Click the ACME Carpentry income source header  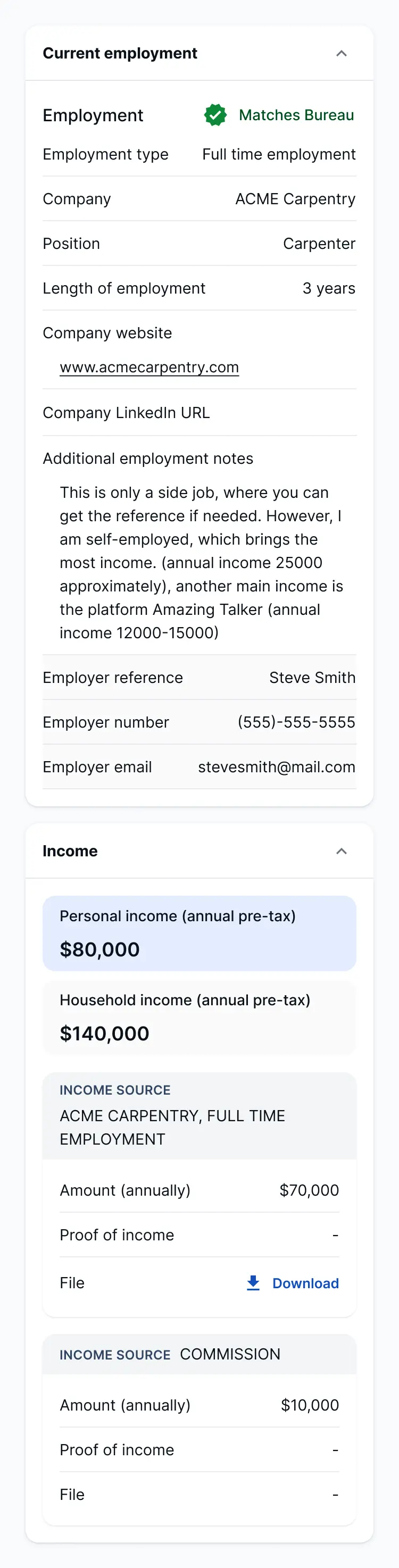pos(199,1116)
